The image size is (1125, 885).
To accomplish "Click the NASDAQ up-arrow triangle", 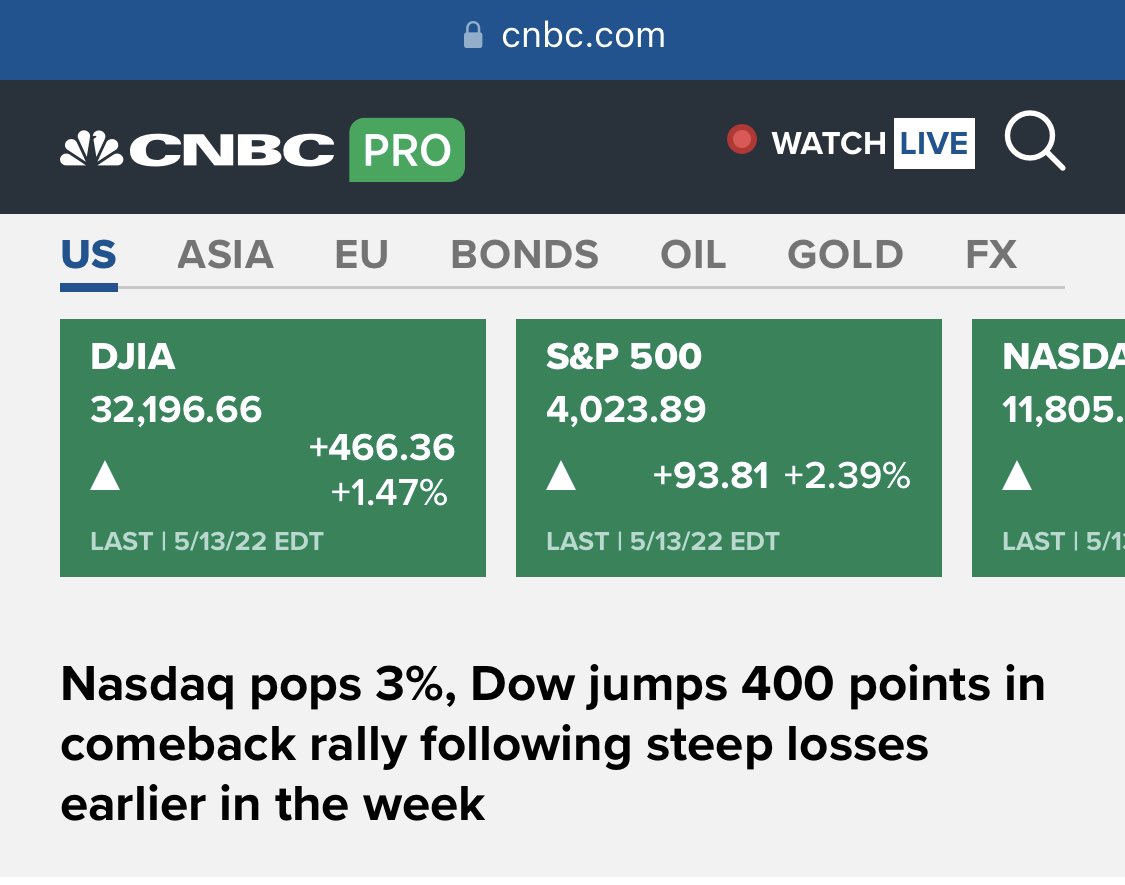I will (x=1017, y=475).
